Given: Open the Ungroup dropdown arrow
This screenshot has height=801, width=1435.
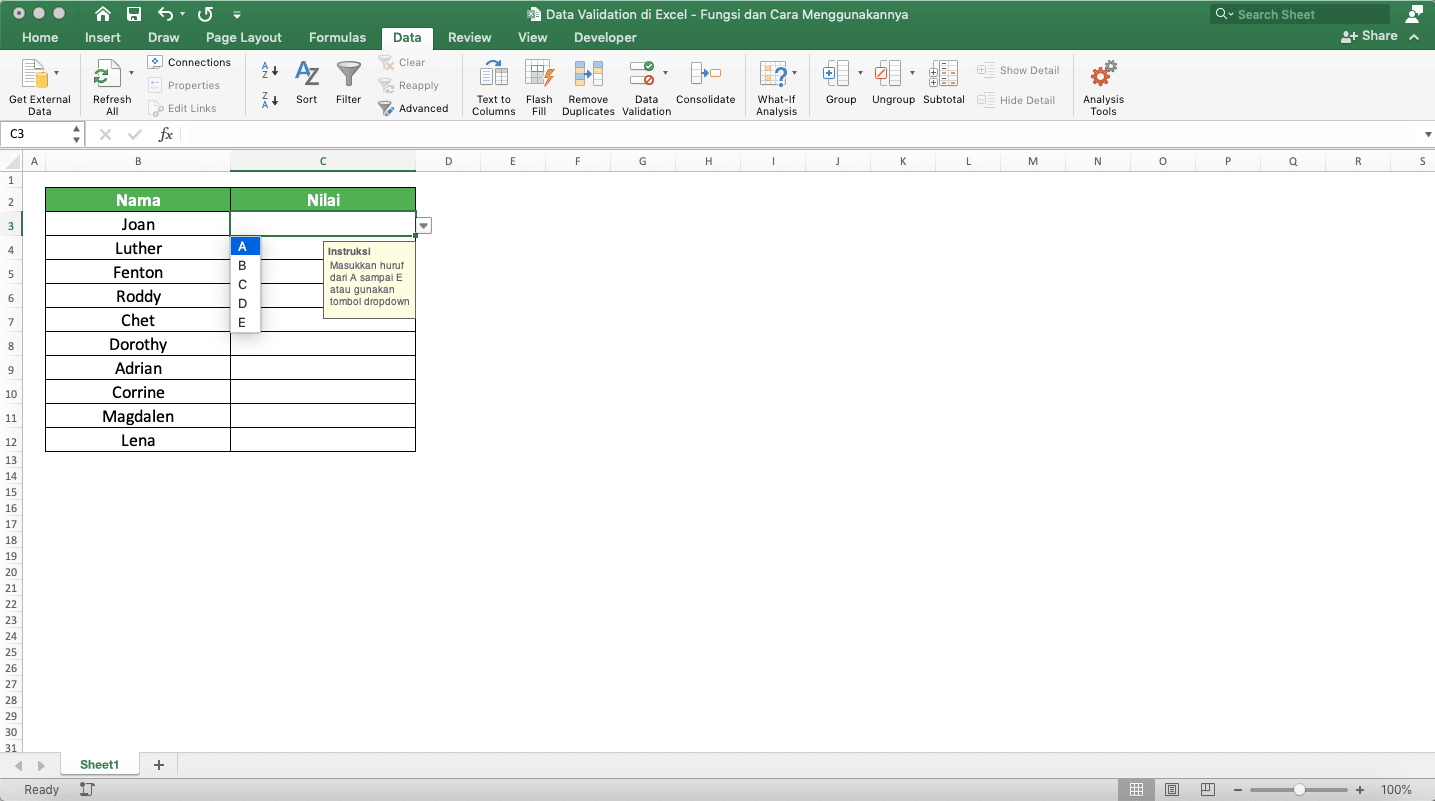Looking at the screenshot, I should point(912,73).
